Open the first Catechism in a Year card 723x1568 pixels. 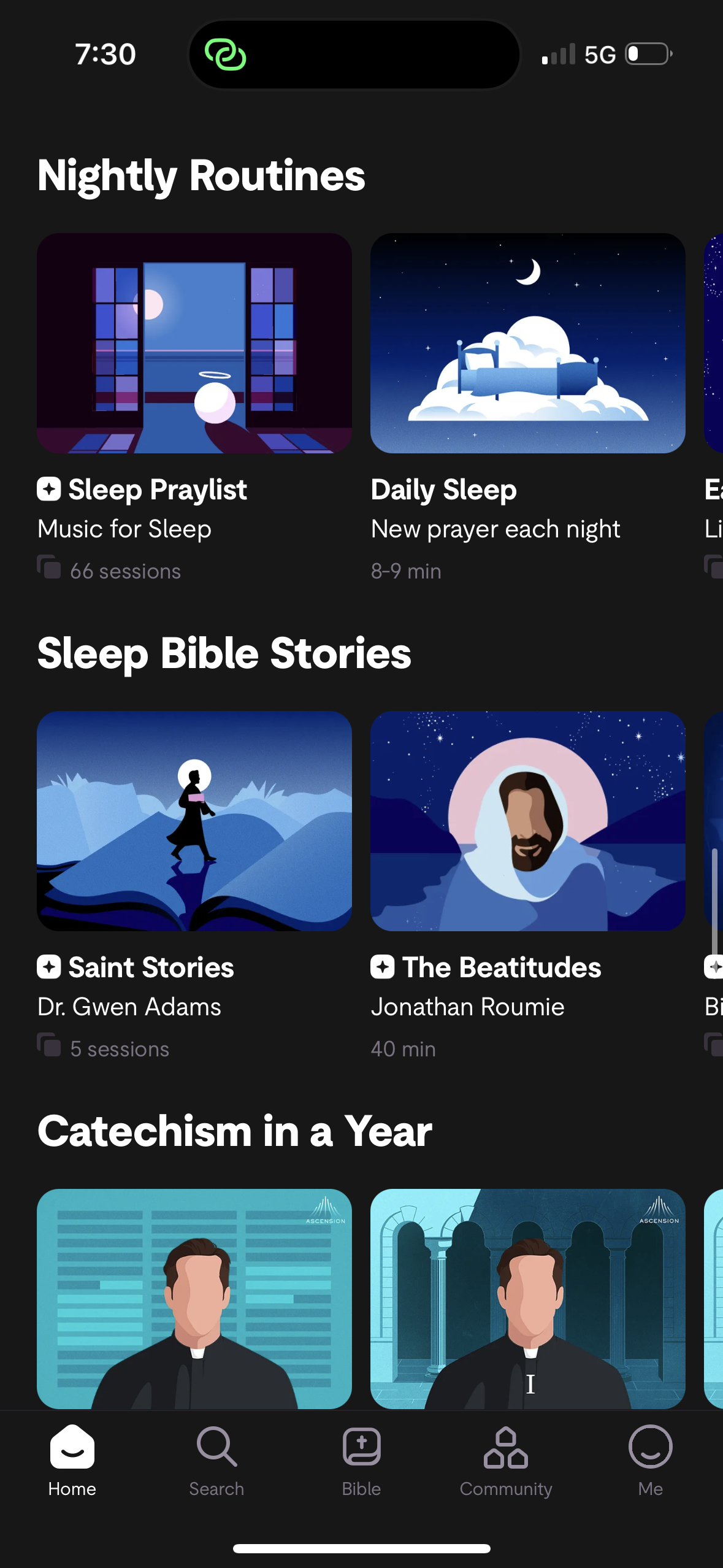(x=194, y=1298)
